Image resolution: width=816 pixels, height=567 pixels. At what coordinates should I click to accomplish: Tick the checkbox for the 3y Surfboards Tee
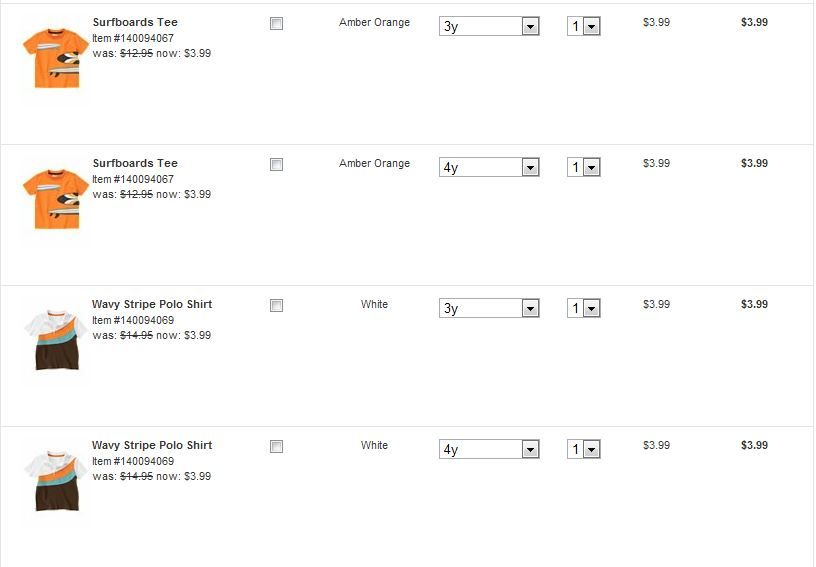(x=277, y=24)
